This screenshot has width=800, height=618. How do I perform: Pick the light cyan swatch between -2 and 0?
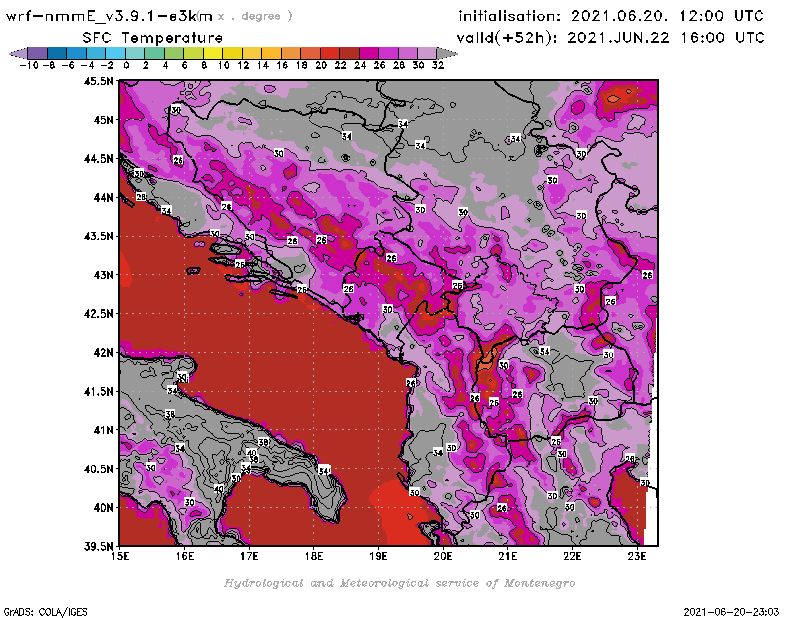click(x=115, y=53)
